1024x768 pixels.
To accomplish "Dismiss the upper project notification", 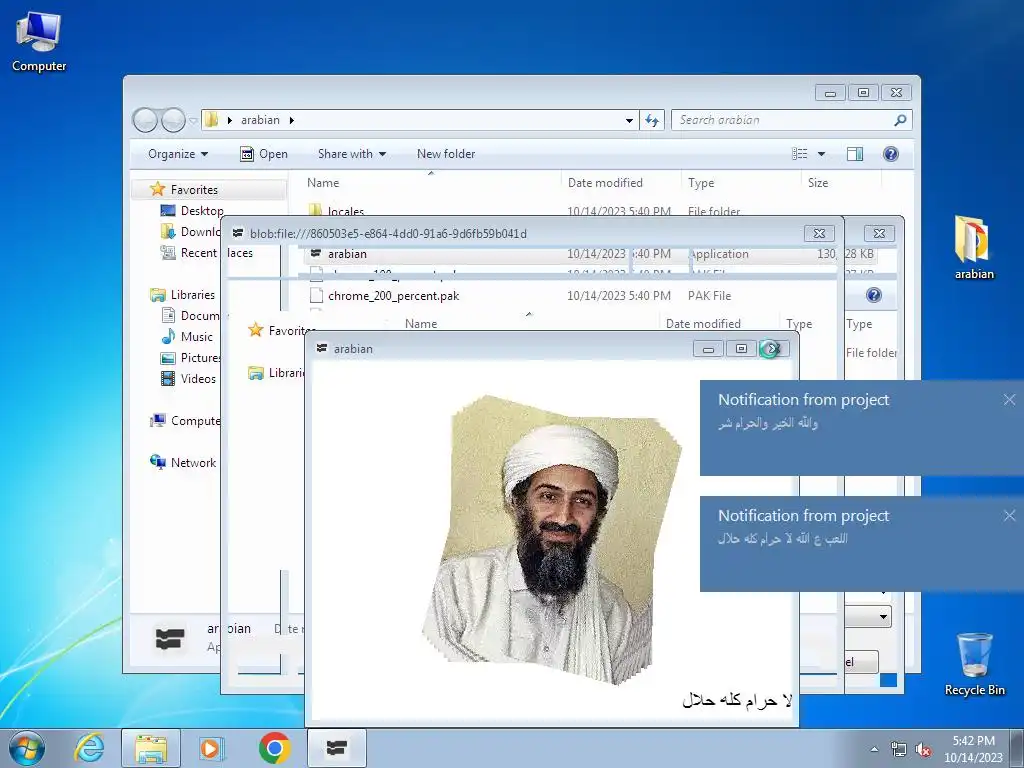I will [x=1009, y=400].
